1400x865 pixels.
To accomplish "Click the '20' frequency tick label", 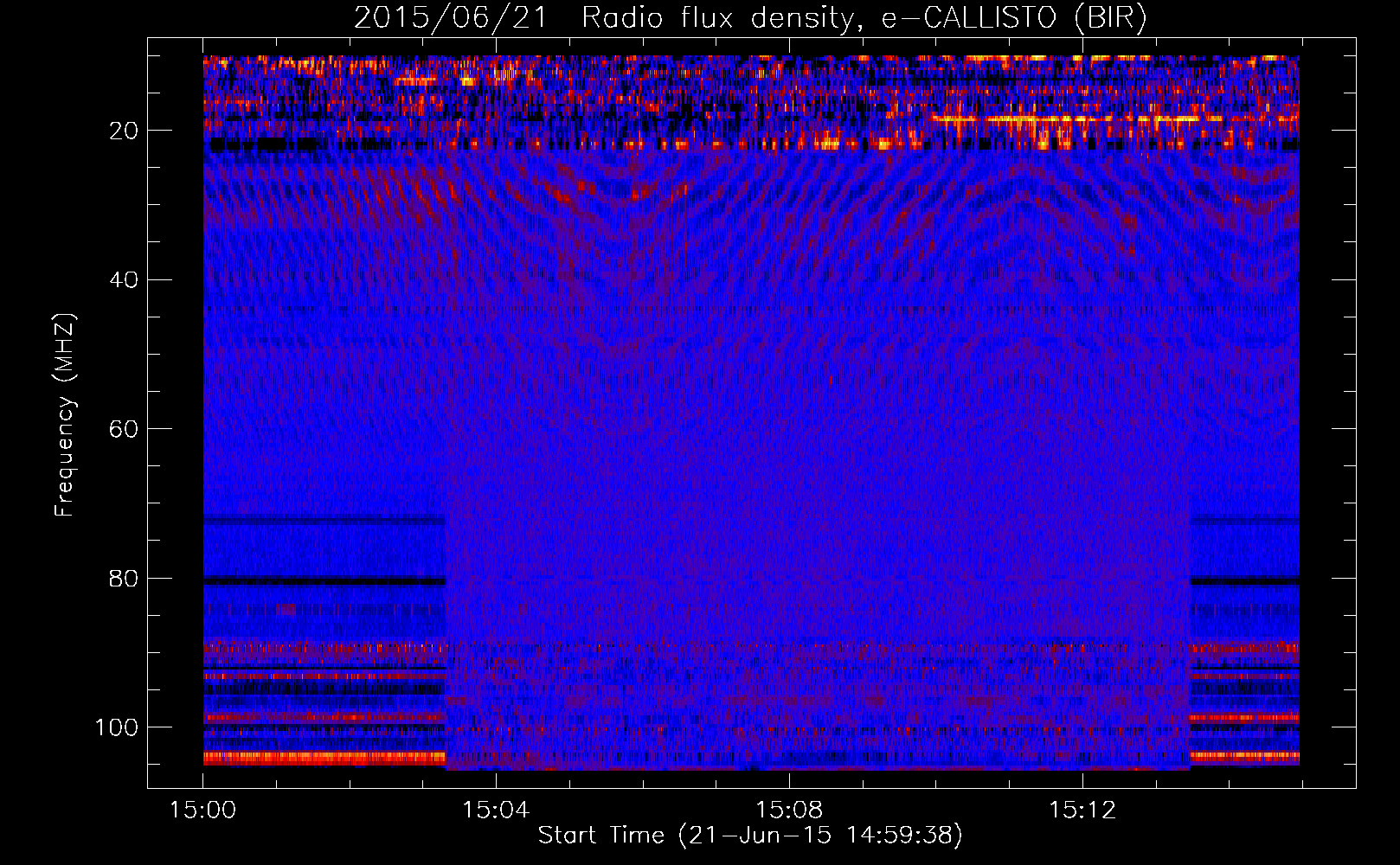I will click(x=125, y=131).
